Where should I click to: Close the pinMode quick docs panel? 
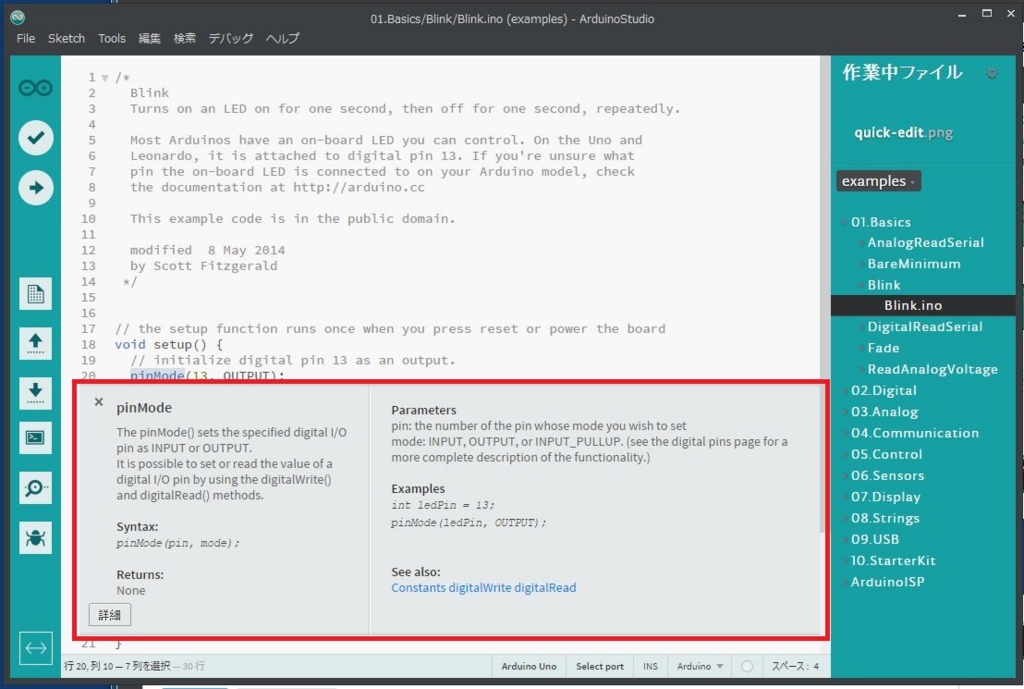click(99, 402)
